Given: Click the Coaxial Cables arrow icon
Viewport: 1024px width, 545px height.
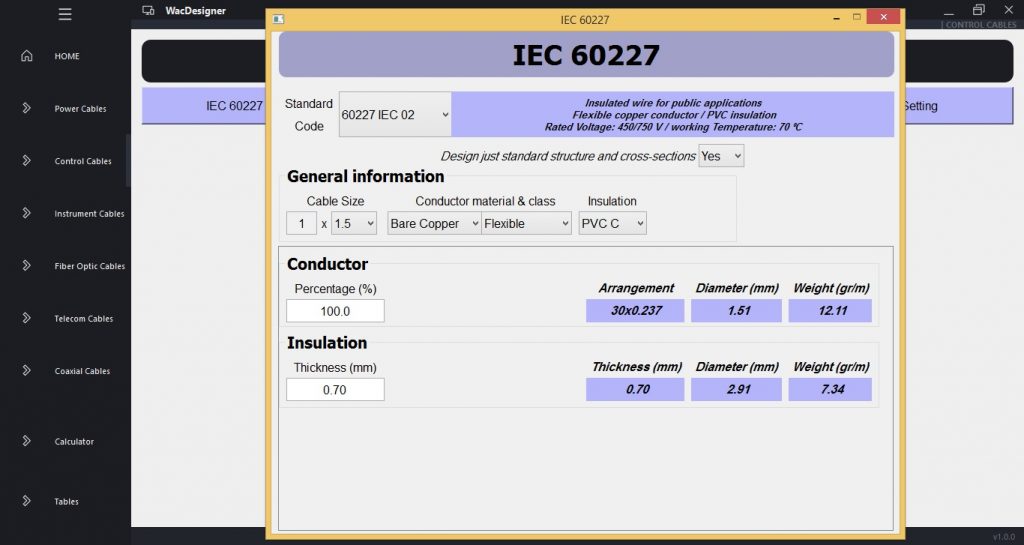Looking at the screenshot, I should tap(27, 371).
